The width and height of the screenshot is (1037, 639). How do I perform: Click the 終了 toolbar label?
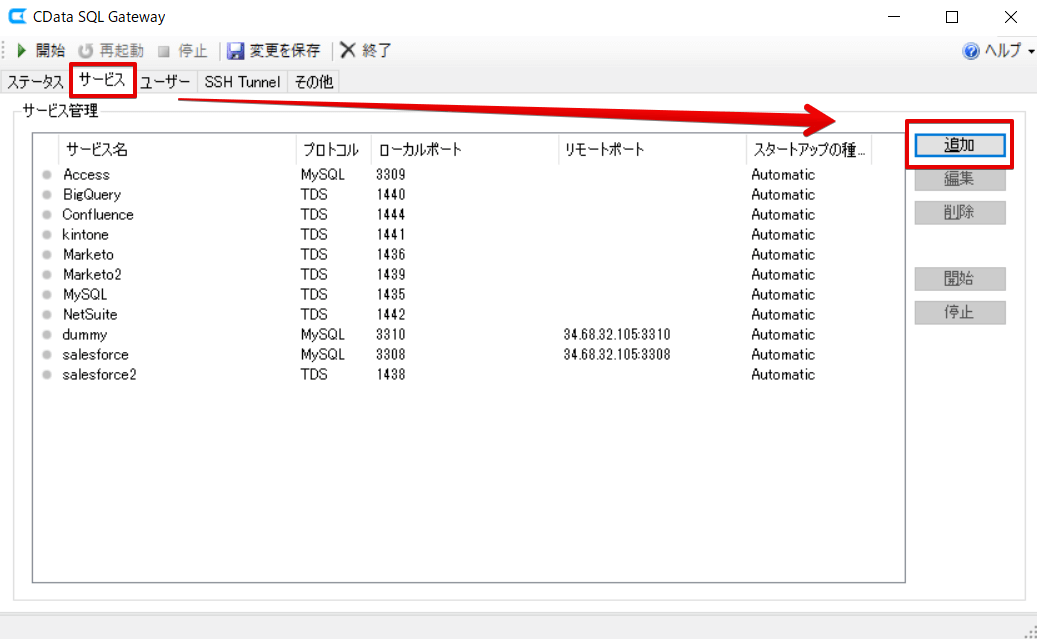pyautogui.click(x=377, y=51)
